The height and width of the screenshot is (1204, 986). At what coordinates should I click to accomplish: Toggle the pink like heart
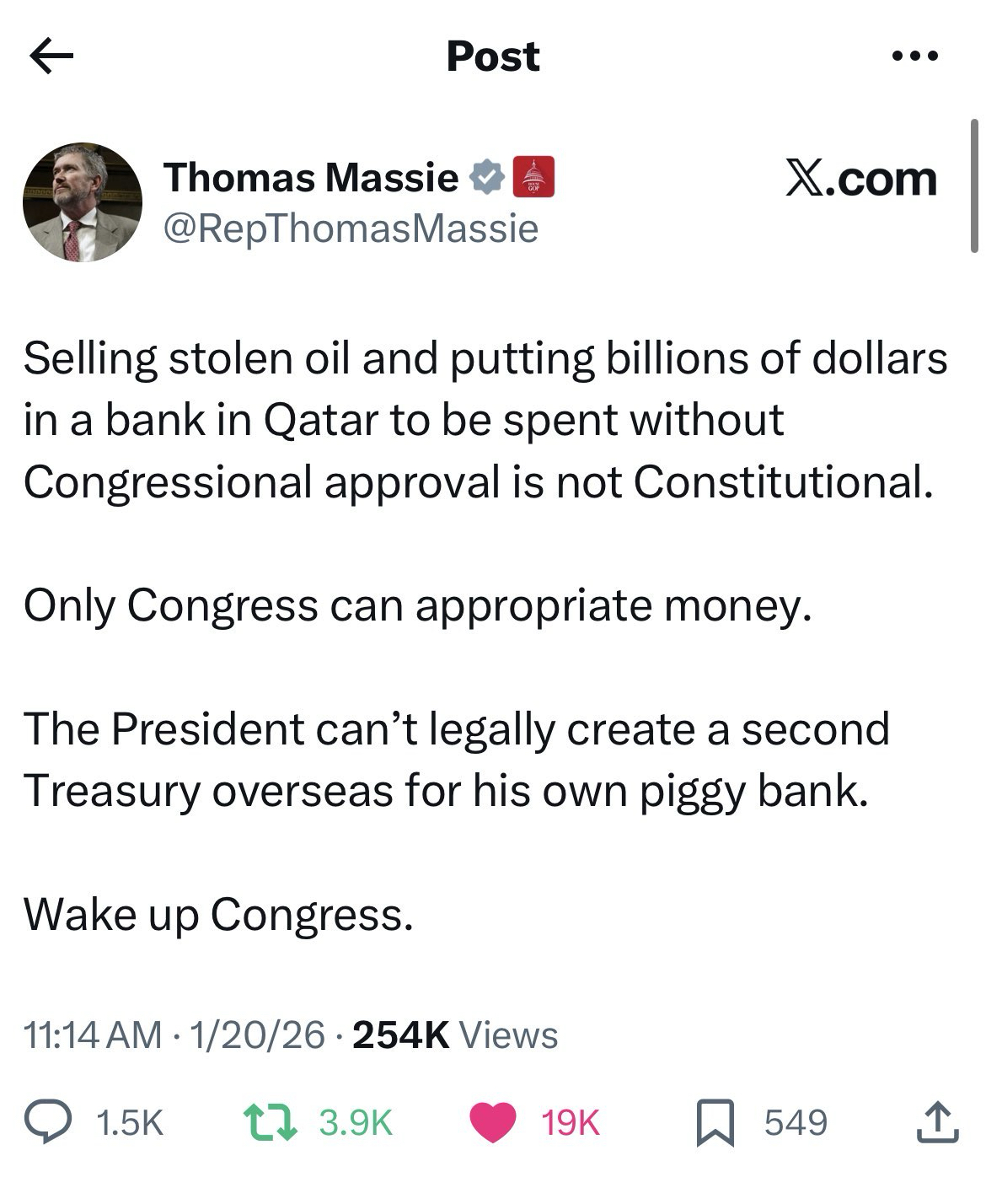click(x=493, y=1122)
